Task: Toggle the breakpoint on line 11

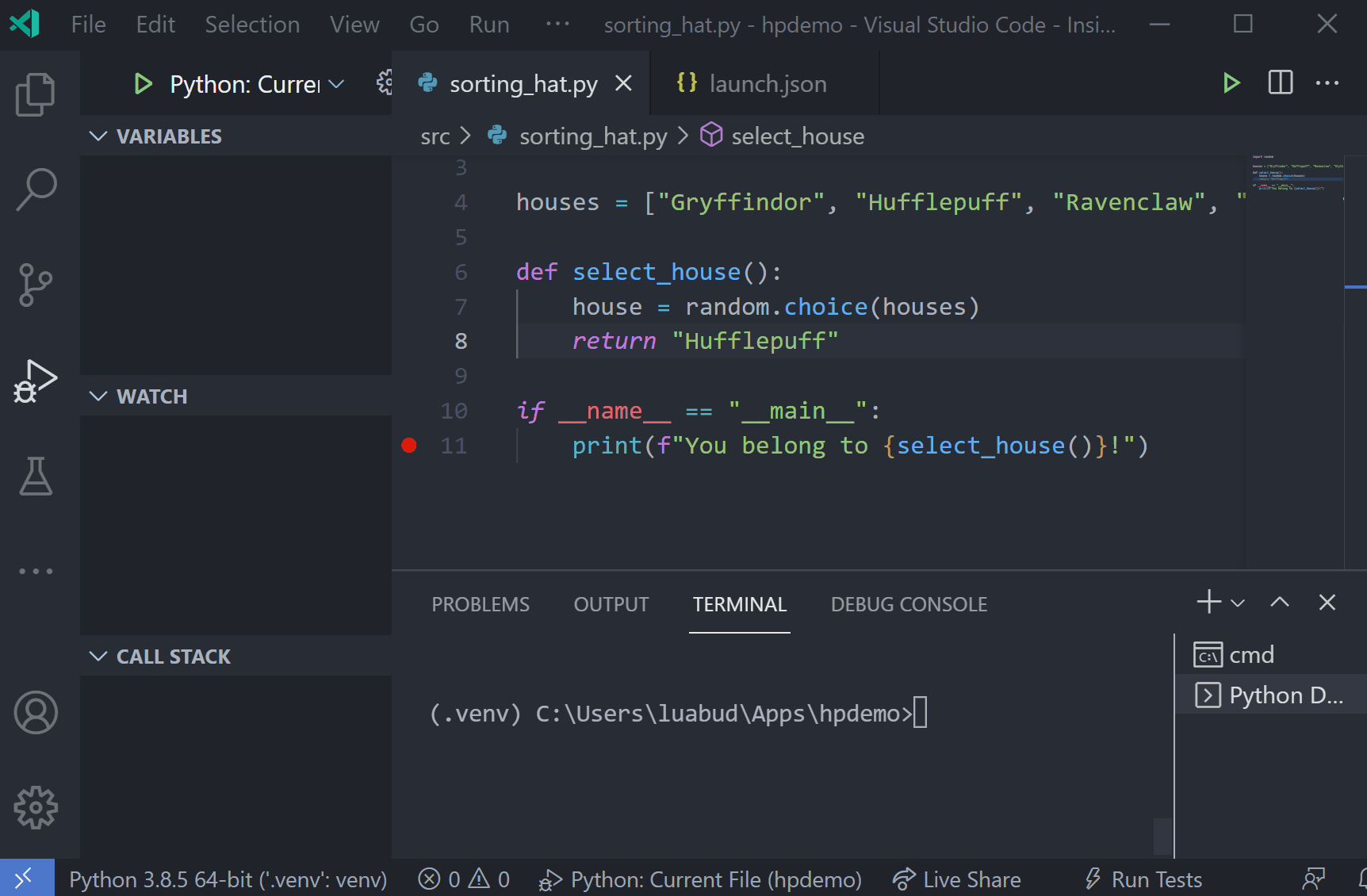Action: pos(409,446)
